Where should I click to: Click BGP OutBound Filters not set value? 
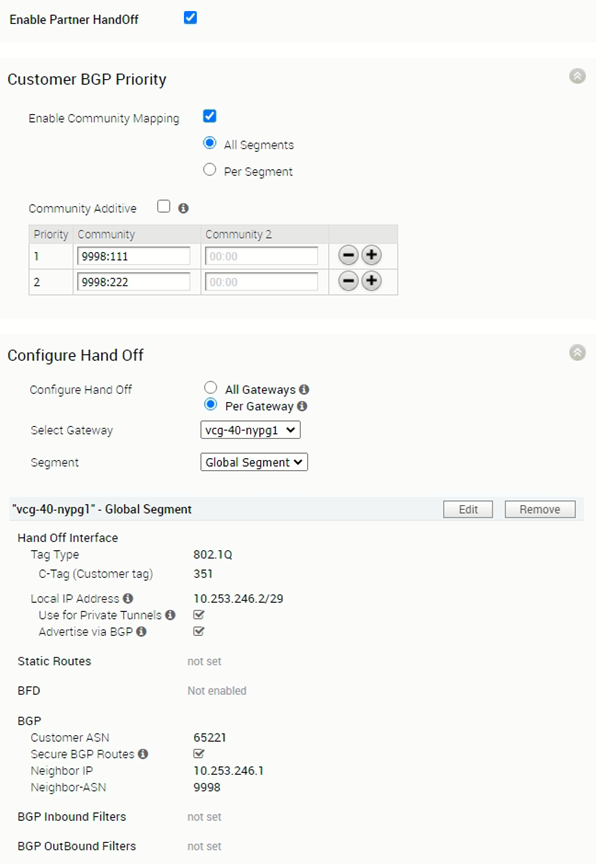[x=204, y=846]
